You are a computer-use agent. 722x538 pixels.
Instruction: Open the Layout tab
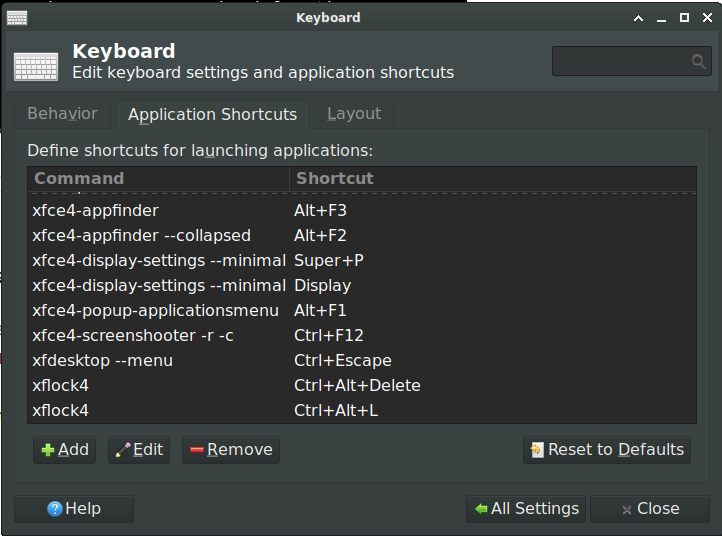354,114
